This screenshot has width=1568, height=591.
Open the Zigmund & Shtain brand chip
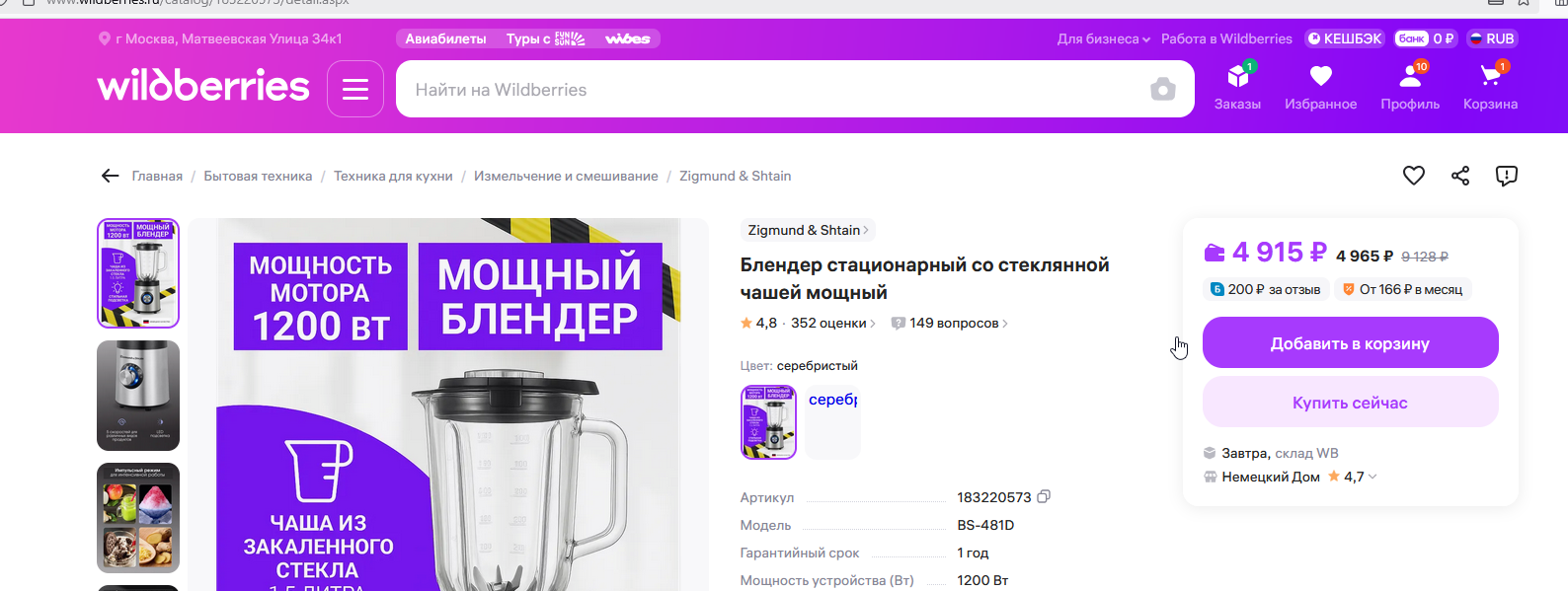click(808, 230)
